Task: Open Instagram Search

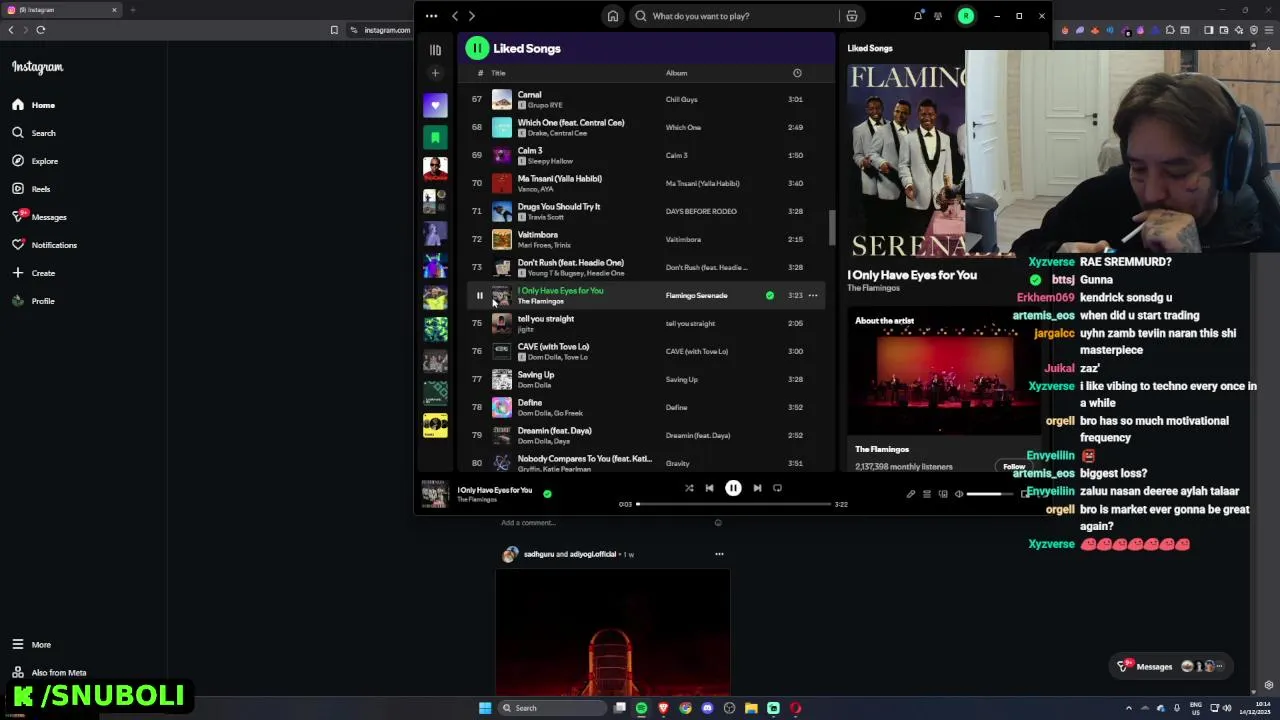Action: point(34,133)
